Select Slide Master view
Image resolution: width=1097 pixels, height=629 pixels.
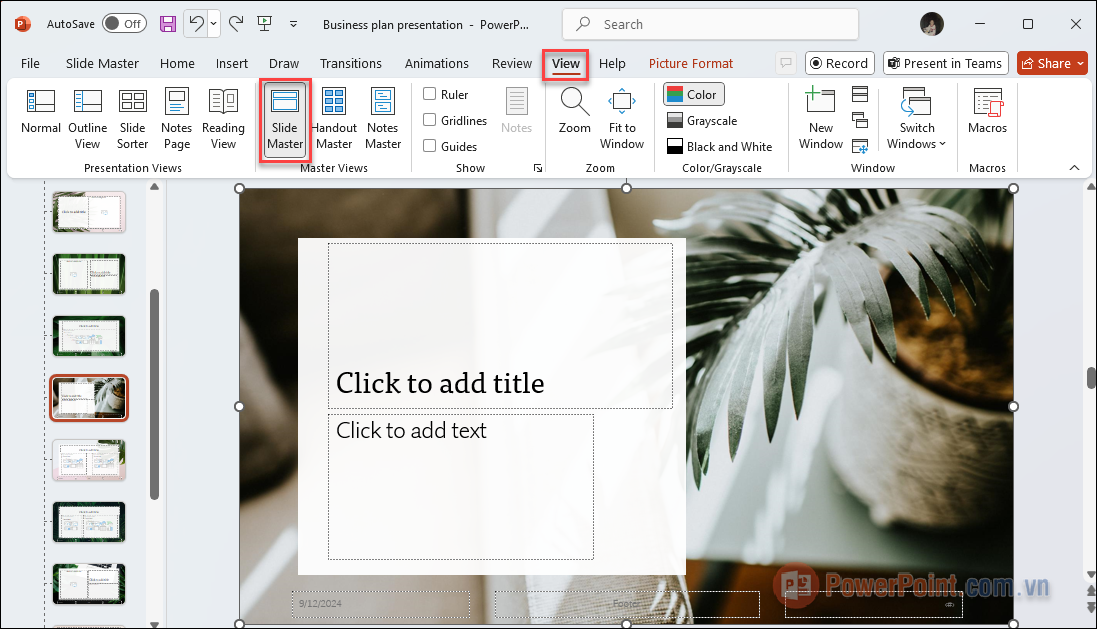(x=285, y=119)
